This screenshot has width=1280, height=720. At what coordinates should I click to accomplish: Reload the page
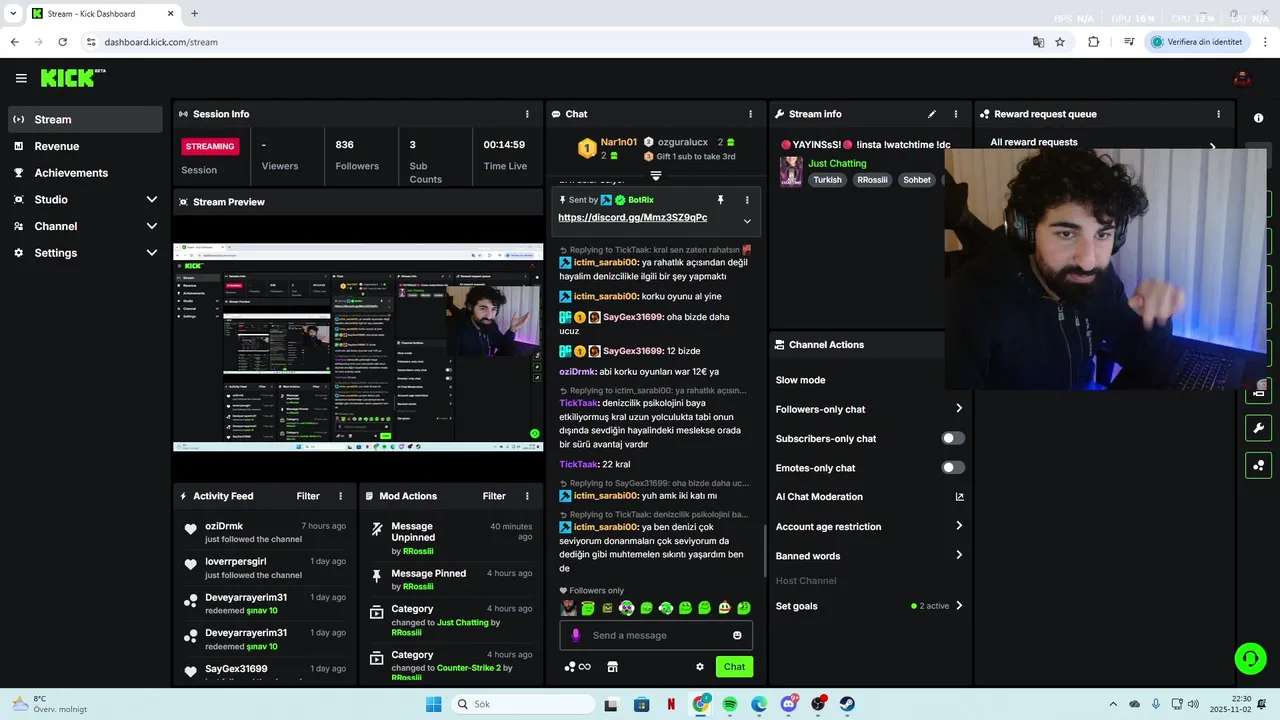point(62,42)
